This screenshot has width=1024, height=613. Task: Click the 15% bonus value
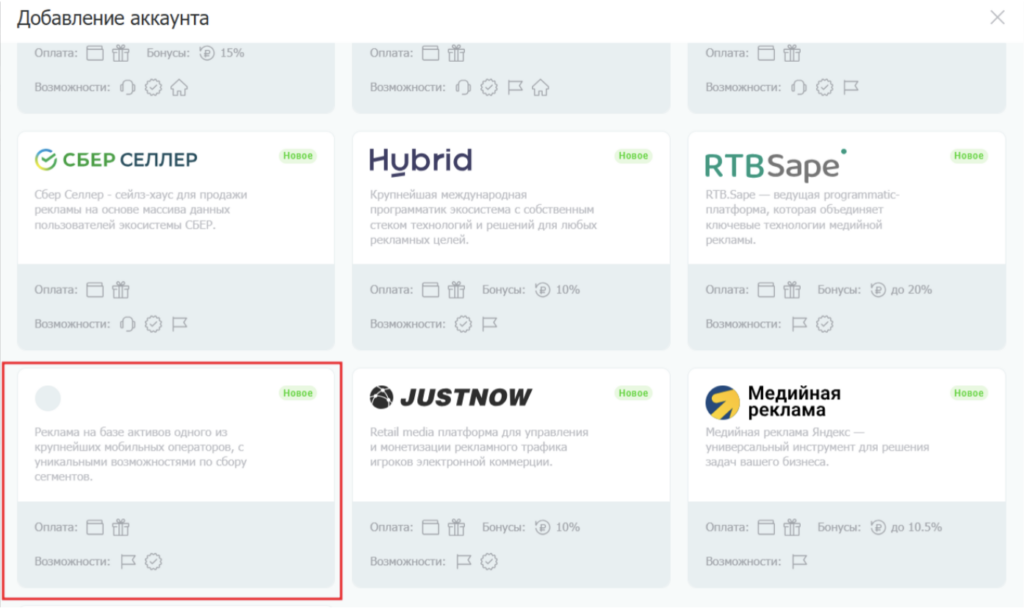click(x=232, y=53)
